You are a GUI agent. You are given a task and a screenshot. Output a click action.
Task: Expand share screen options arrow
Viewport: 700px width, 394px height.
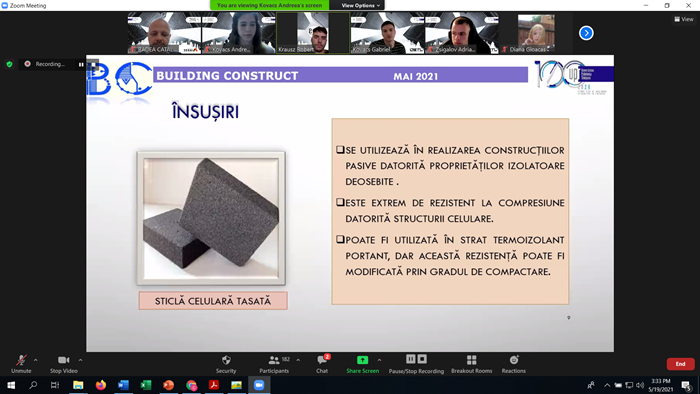(x=379, y=360)
